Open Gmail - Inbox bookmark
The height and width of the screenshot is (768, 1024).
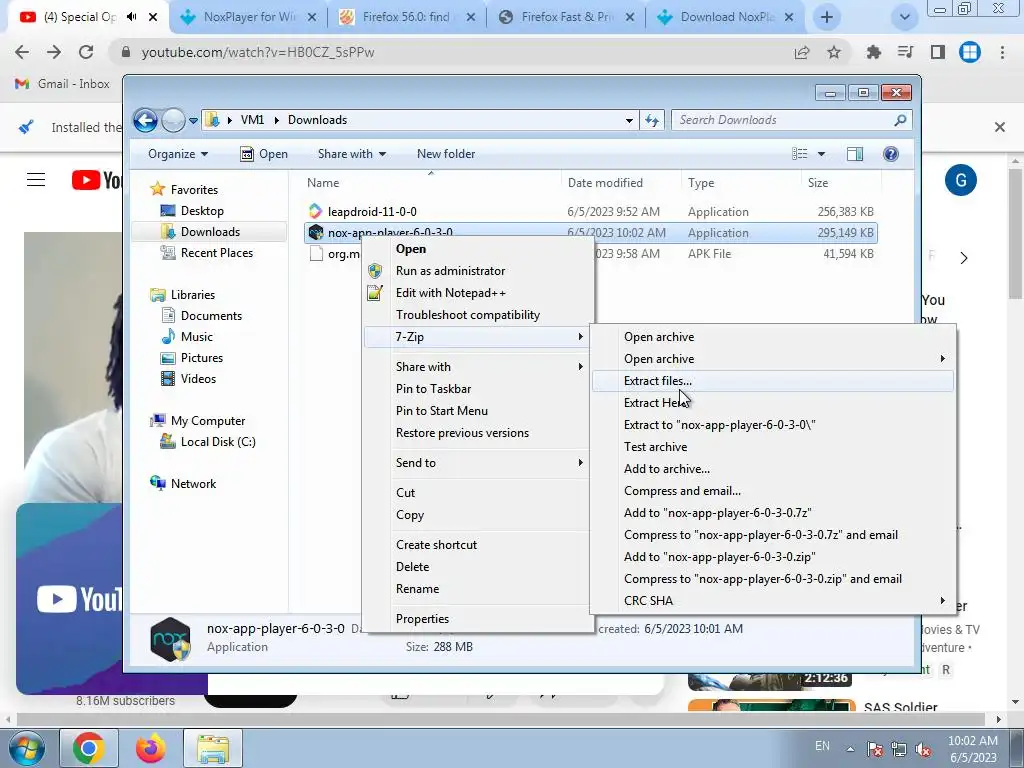click(x=62, y=84)
